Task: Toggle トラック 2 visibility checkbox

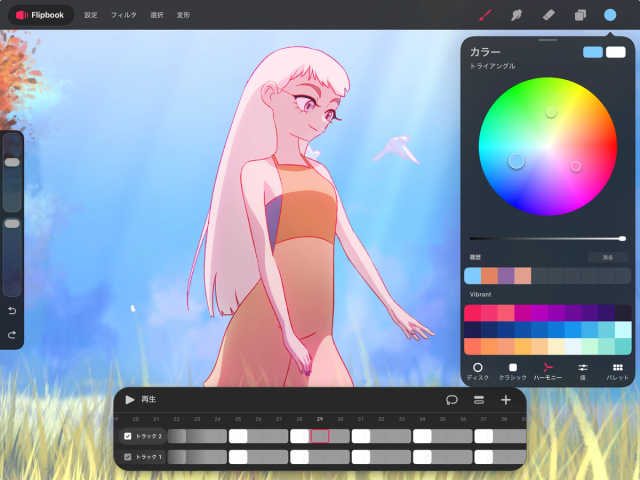Action: click(127, 436)
